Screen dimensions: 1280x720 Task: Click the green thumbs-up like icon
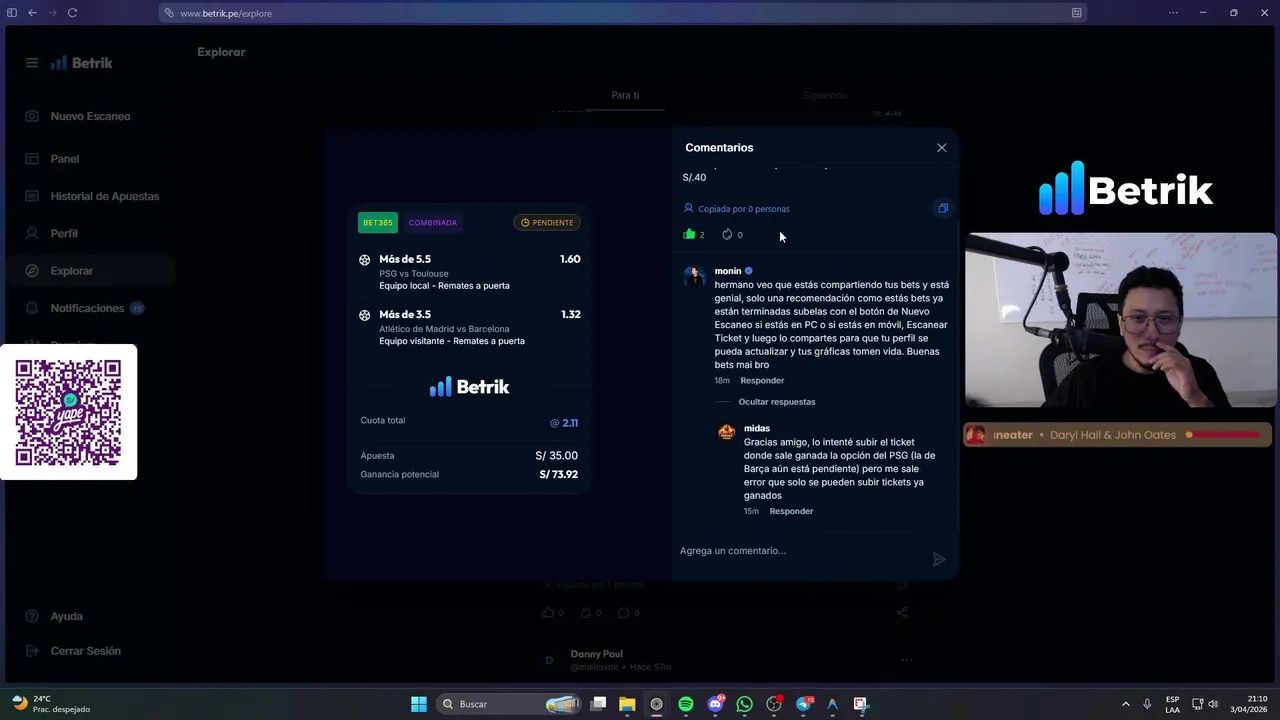coord(689,234)
